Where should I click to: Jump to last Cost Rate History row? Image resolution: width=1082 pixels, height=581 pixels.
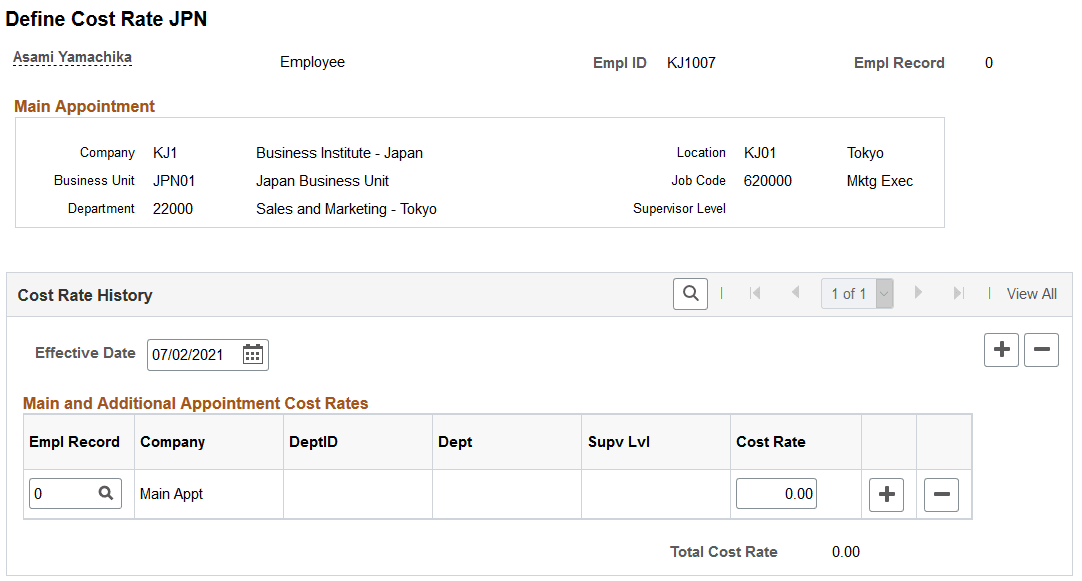click(958, 293)
